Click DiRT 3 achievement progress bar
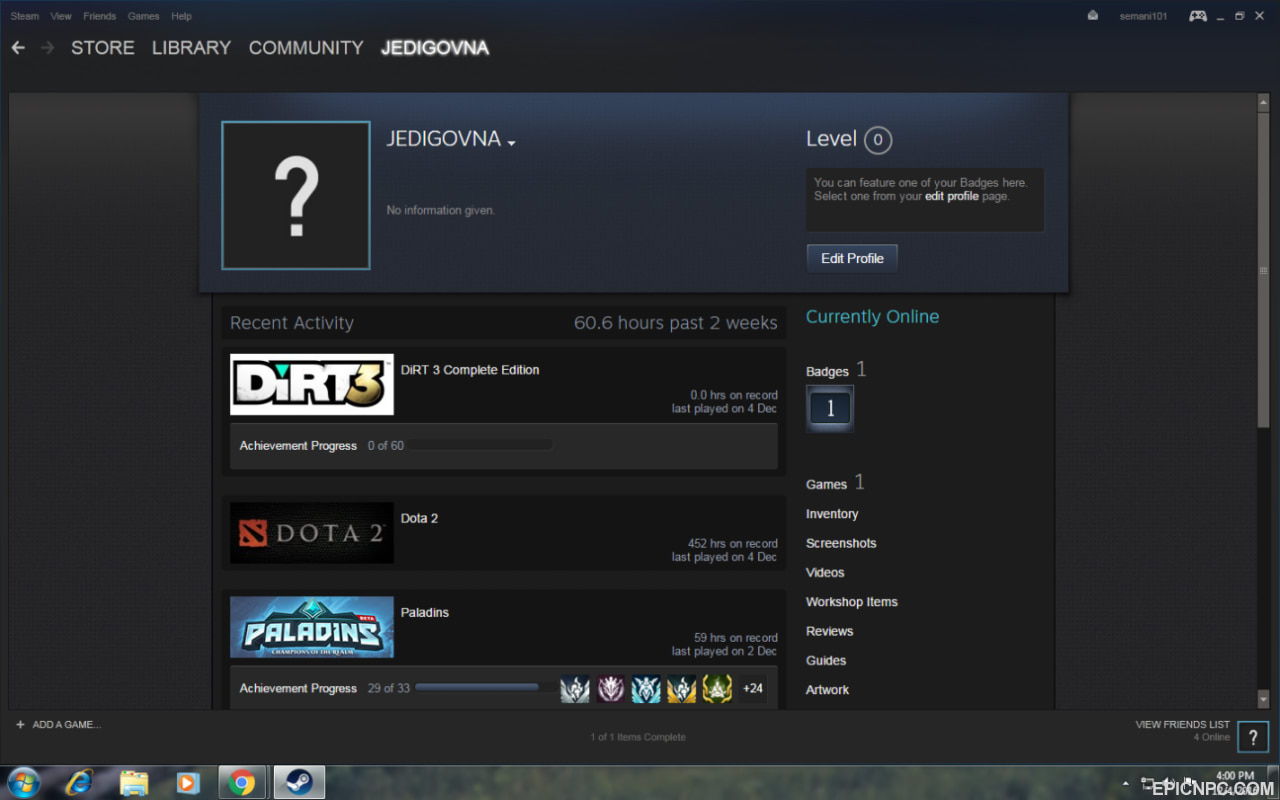Viewport: 1280px width, 800px height. pyautogui.click(x=481, y=445)
